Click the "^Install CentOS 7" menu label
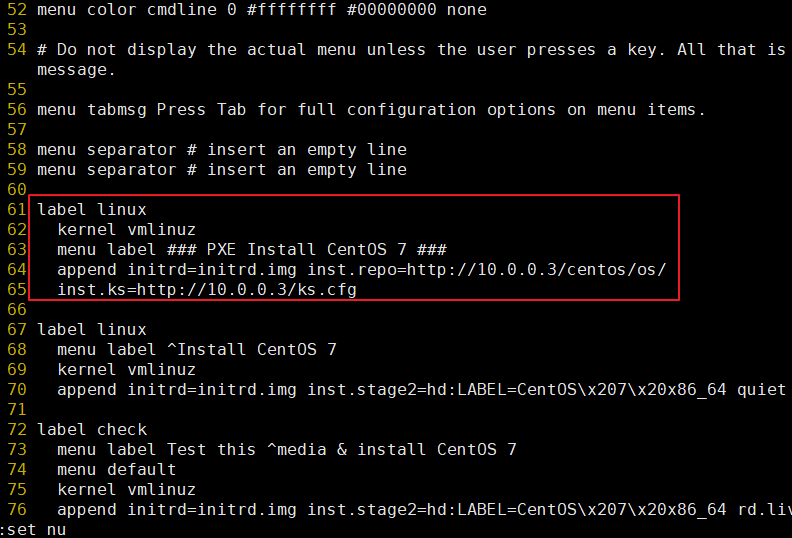 [x=247, y=350]
